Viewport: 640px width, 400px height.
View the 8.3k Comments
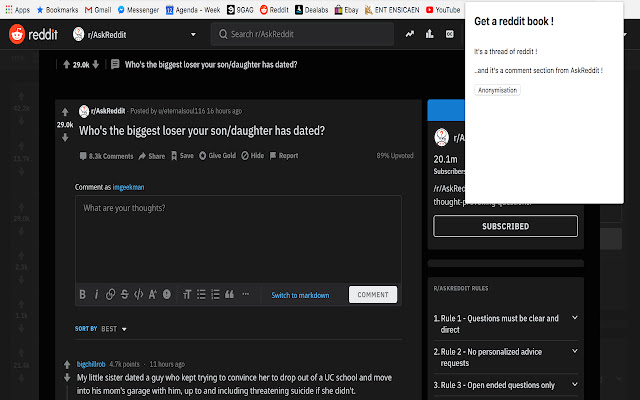[x=106, y=156]
